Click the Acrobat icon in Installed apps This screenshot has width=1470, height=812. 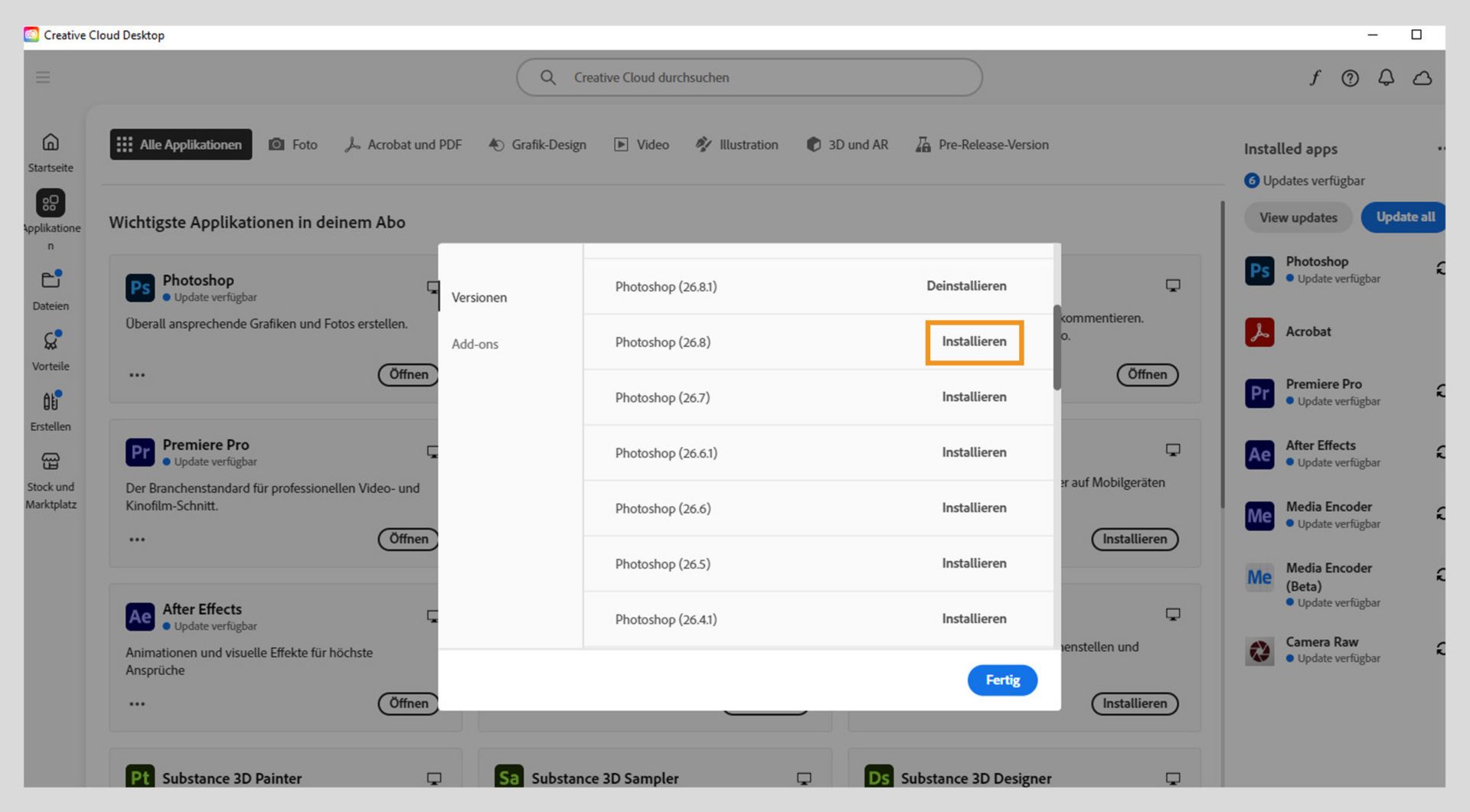tap(1259, 332)
